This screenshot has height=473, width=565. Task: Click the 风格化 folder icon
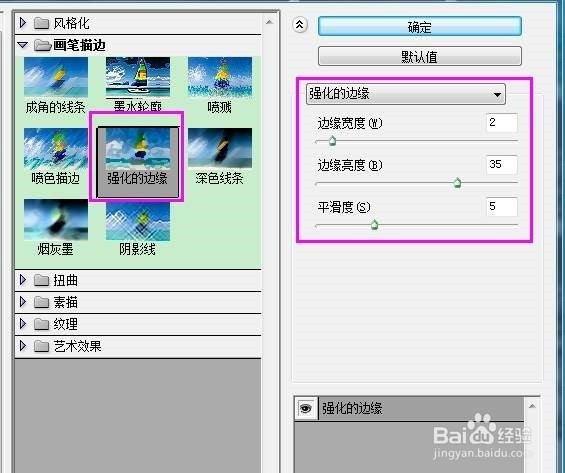[41, 23]
